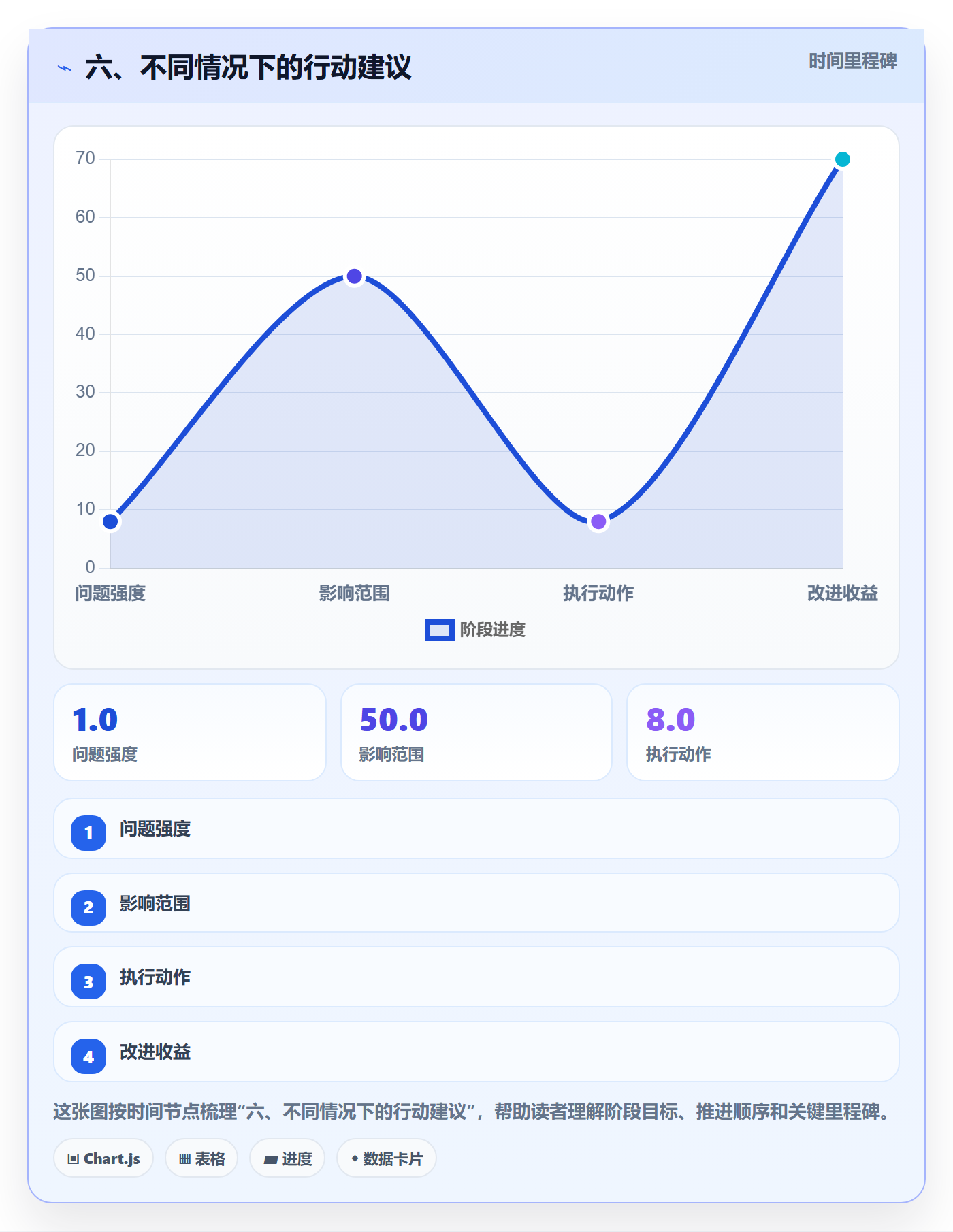
Task: Click the 时间里程碑 label in header
Action: pos(852,61)
